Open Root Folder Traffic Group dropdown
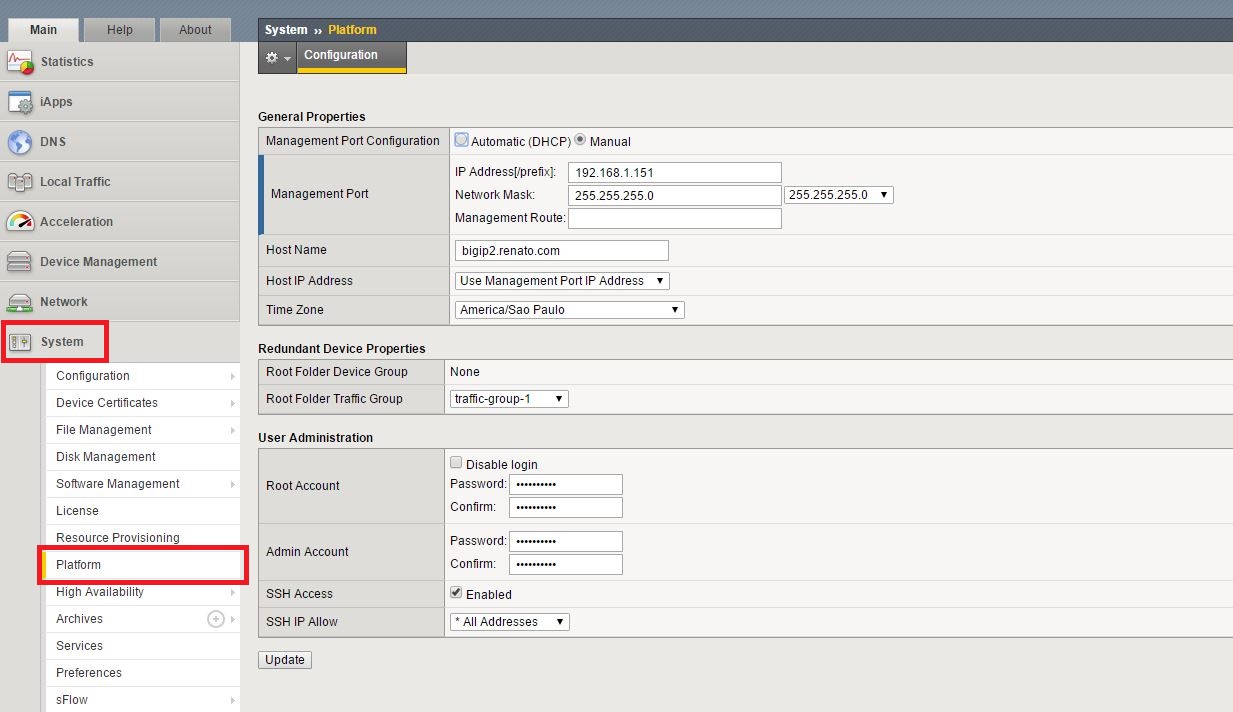The image size is (1233, 712). (x=510, y=399)
